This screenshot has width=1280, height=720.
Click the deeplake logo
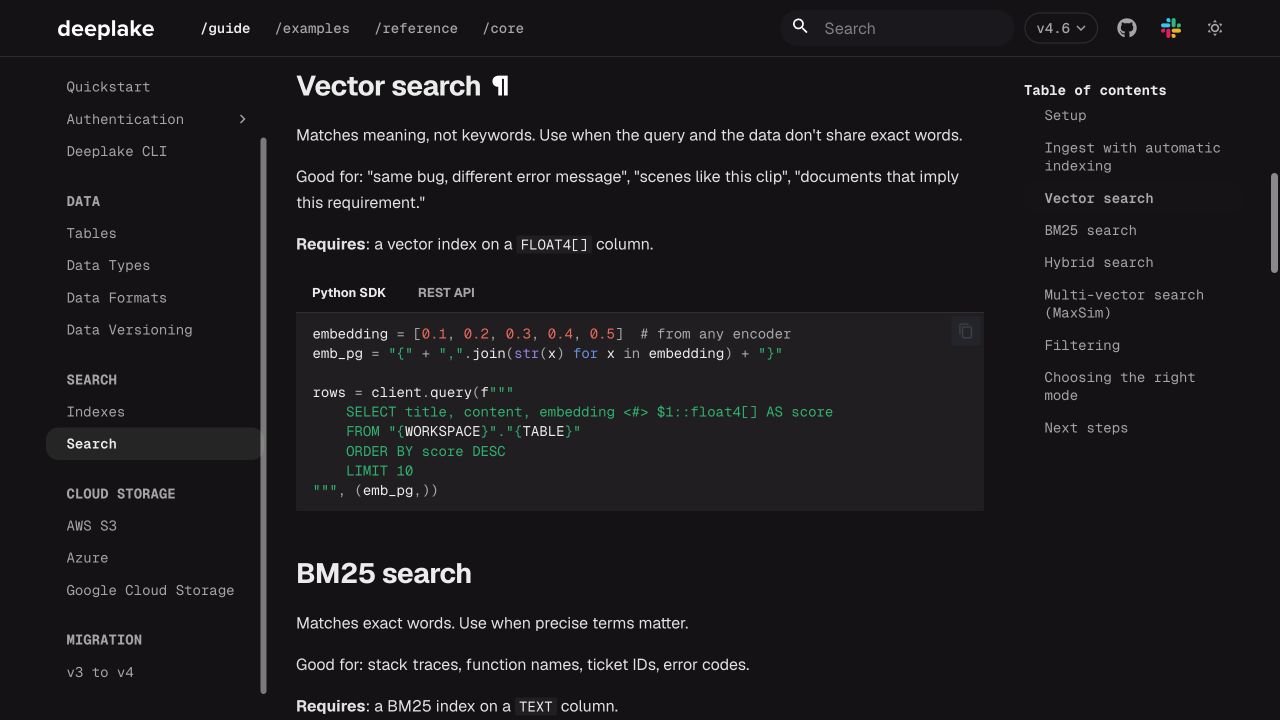pyautogui.click(x=106, y=28)
